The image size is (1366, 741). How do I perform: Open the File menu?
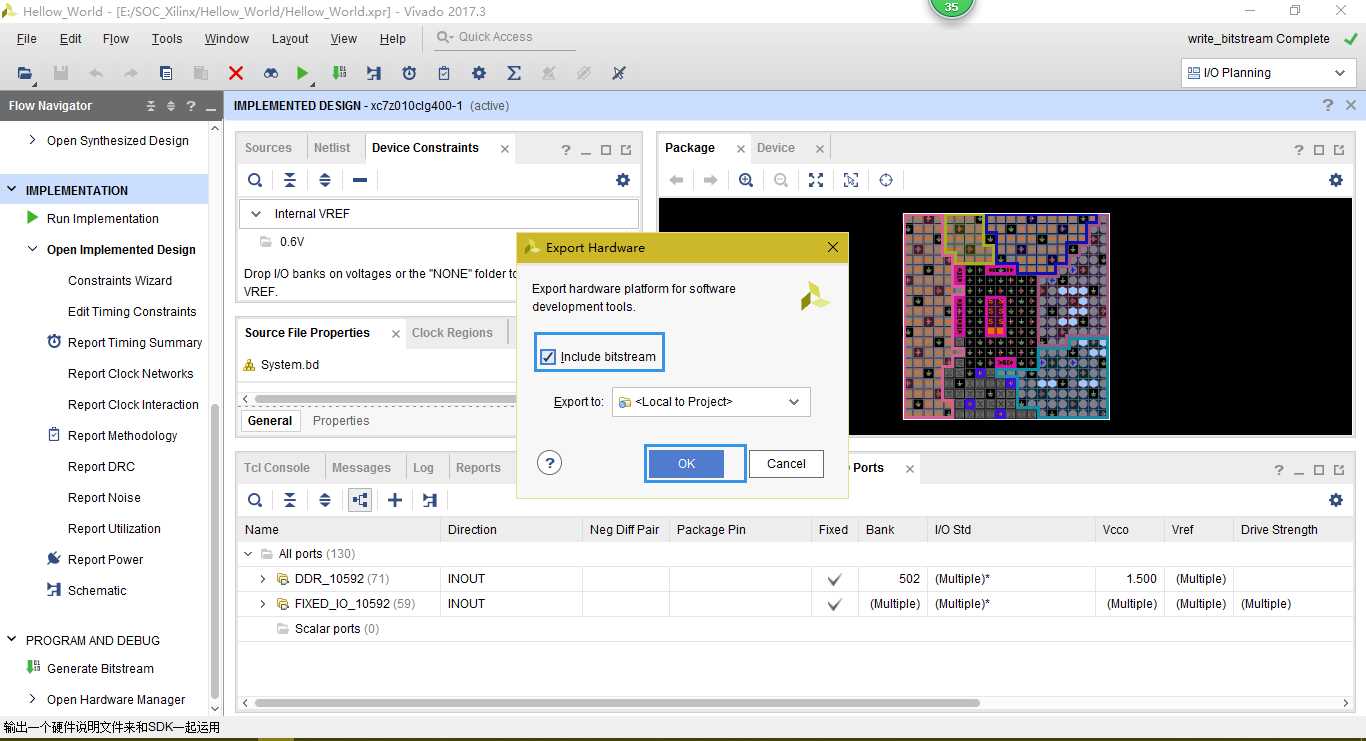coord(27,38)
